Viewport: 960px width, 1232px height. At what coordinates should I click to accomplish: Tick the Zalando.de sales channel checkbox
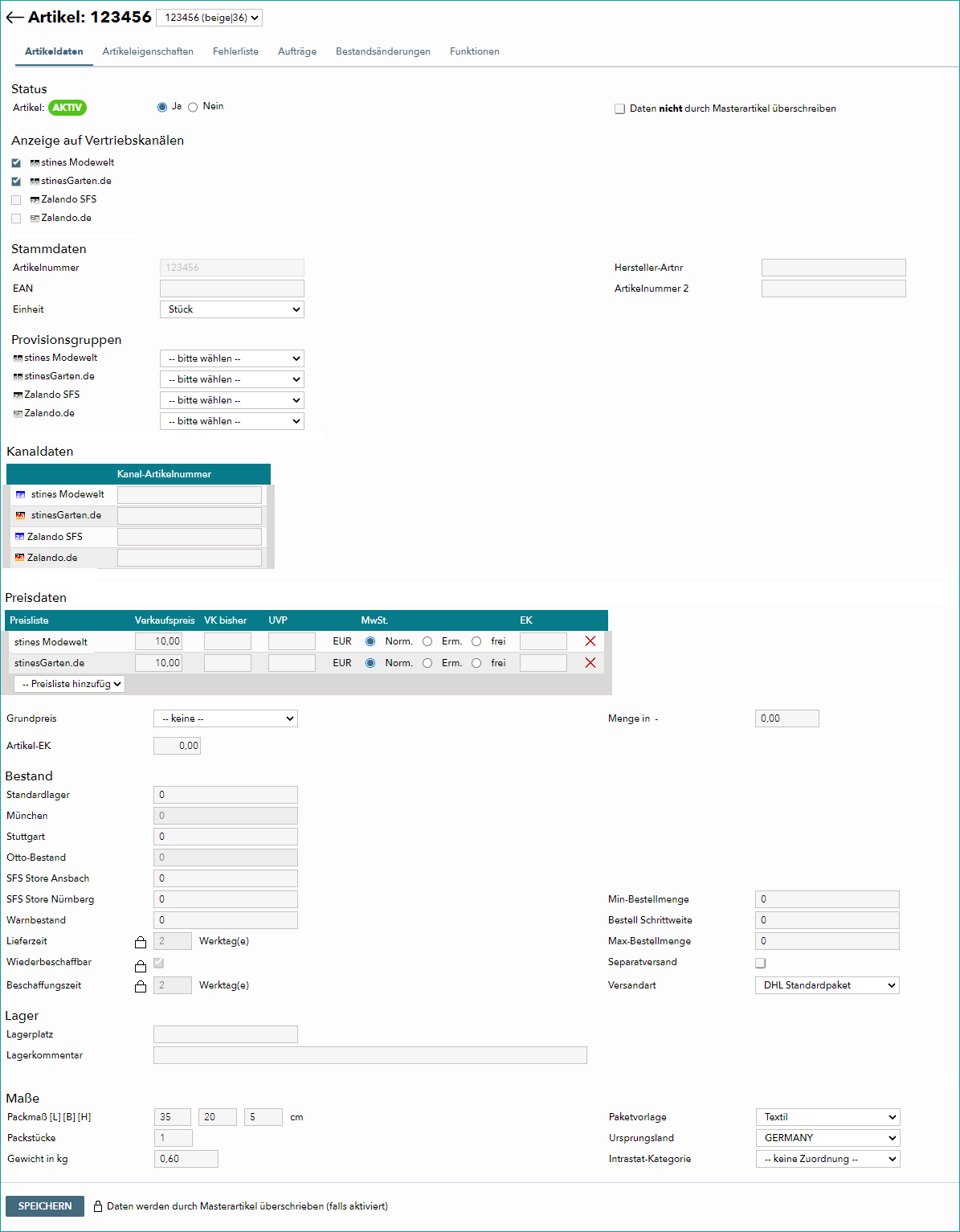[16, 219]
